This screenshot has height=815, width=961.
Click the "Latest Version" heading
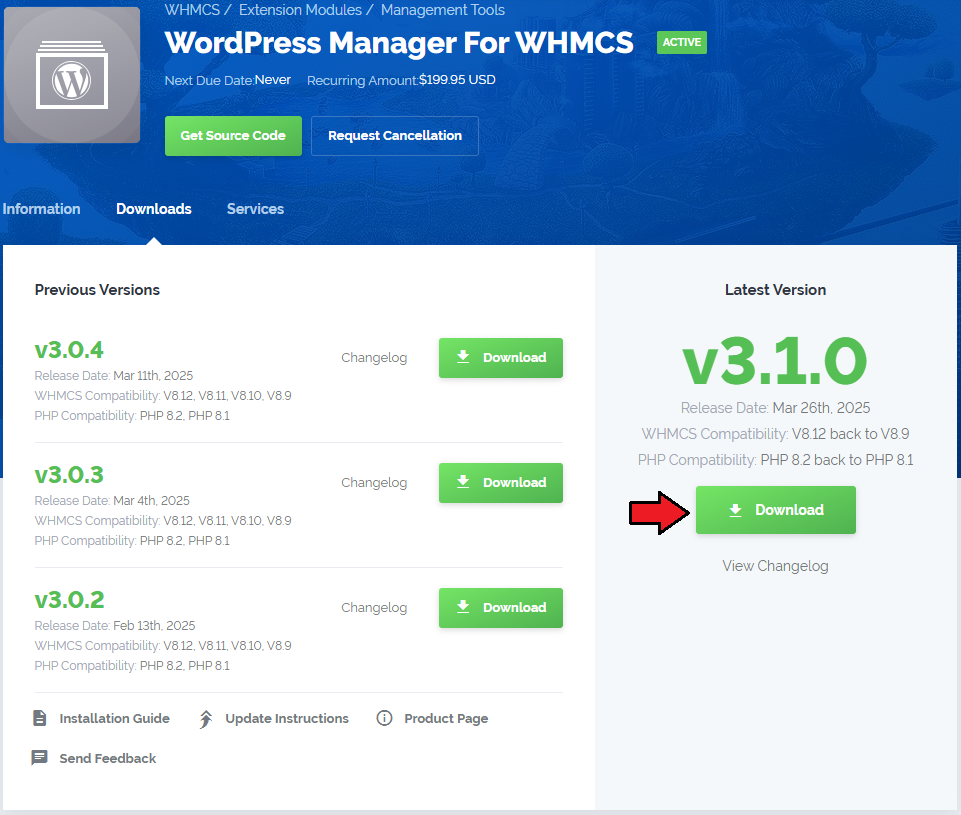pyautogui.click(x=775, y=290)
